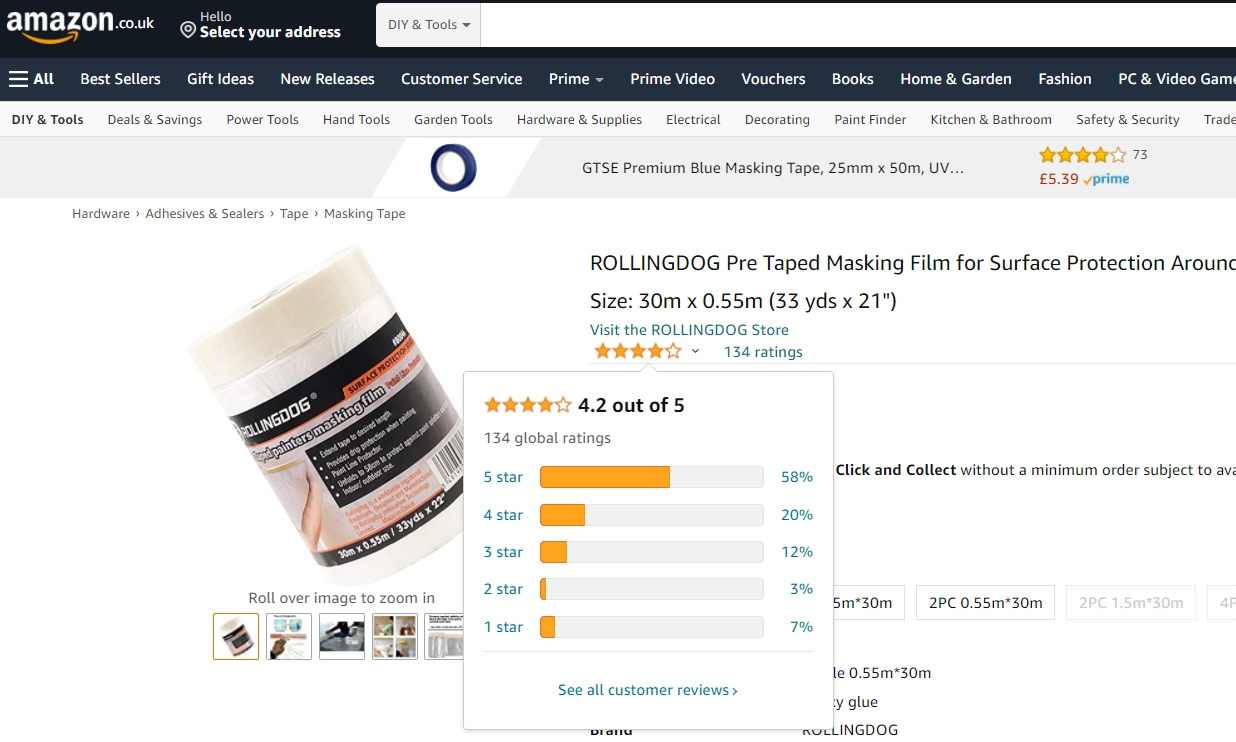
Task: Collapse the ratings popover chevron
Action: pos(695,351)
